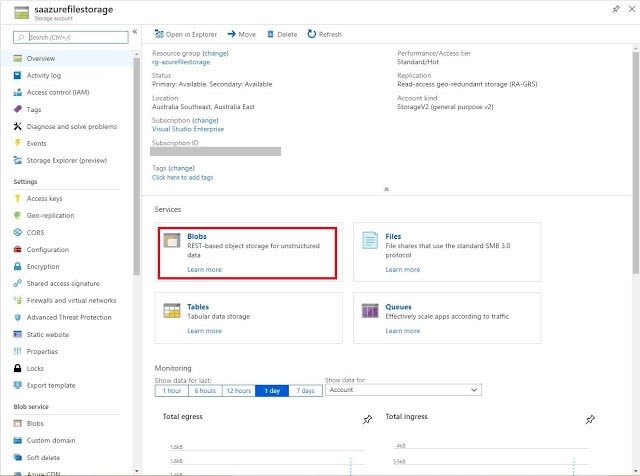Click the Encryption lock icon
640x476 pixels.
17,266
